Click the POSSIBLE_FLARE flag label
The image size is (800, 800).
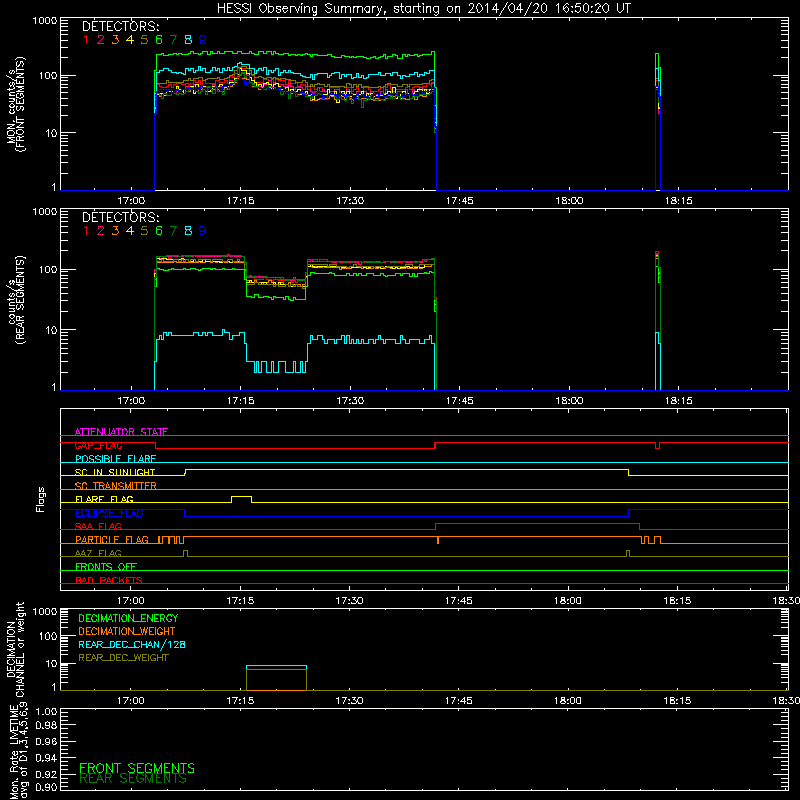[x=115, y=459]
